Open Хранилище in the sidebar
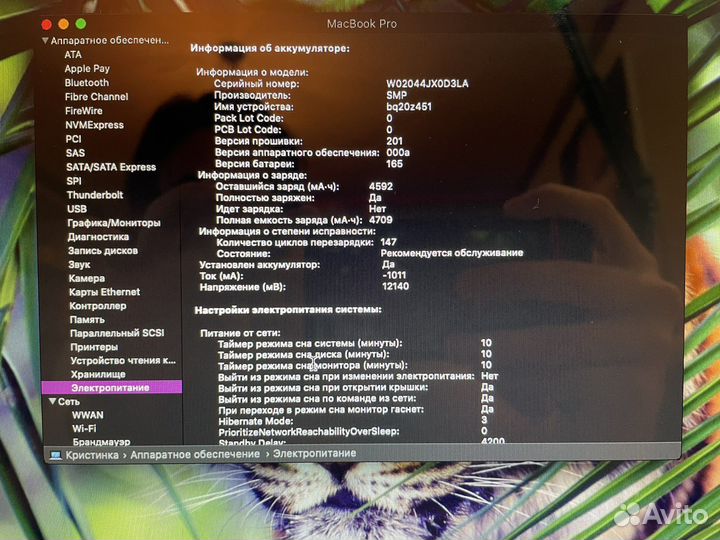The height and width of the screenshot is (540, 720). 98,374
